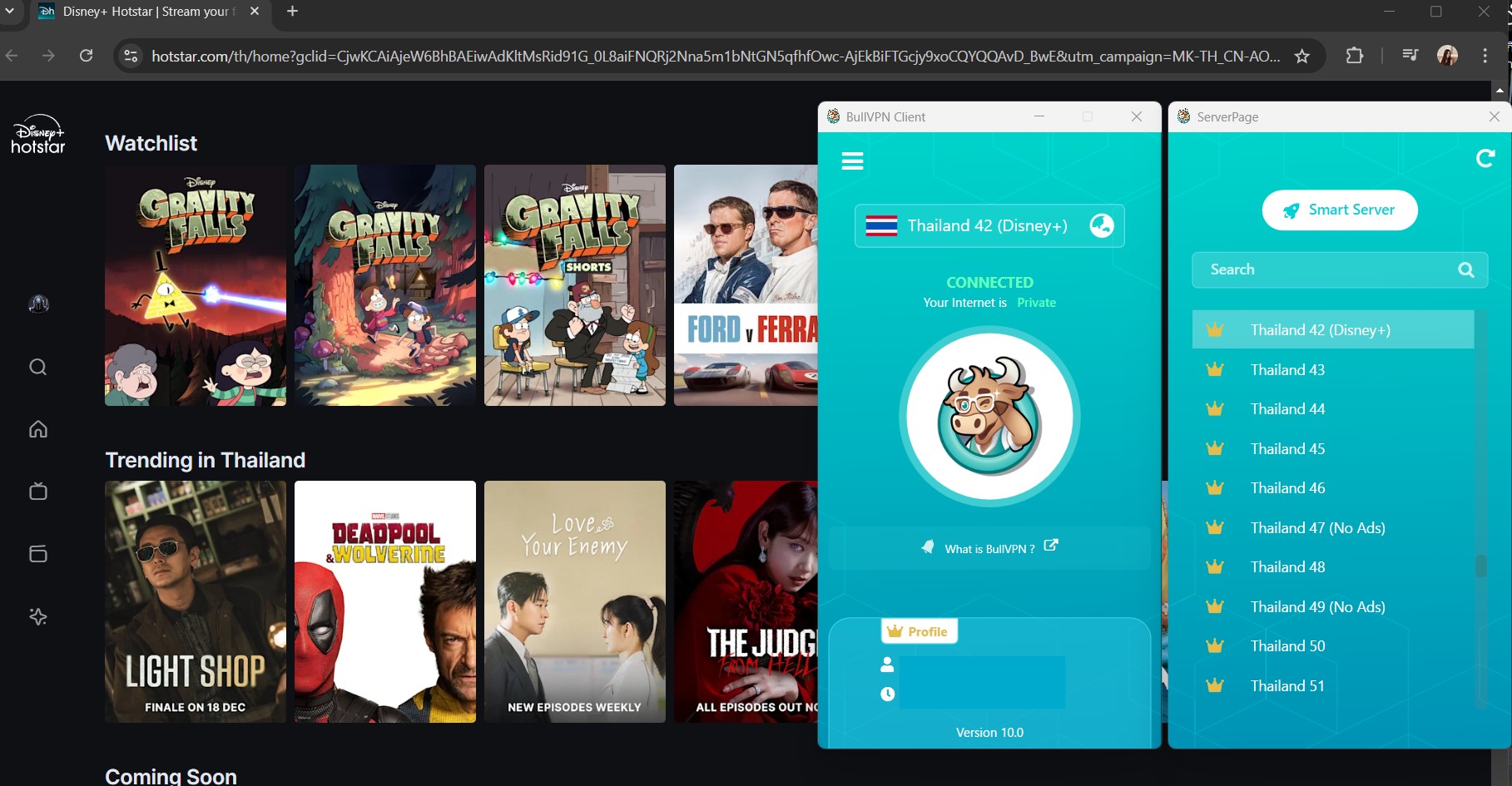Open the selected server box Thailand 42 (Disney+)
Screen dimensions: 1512x786
pos(989,225)
